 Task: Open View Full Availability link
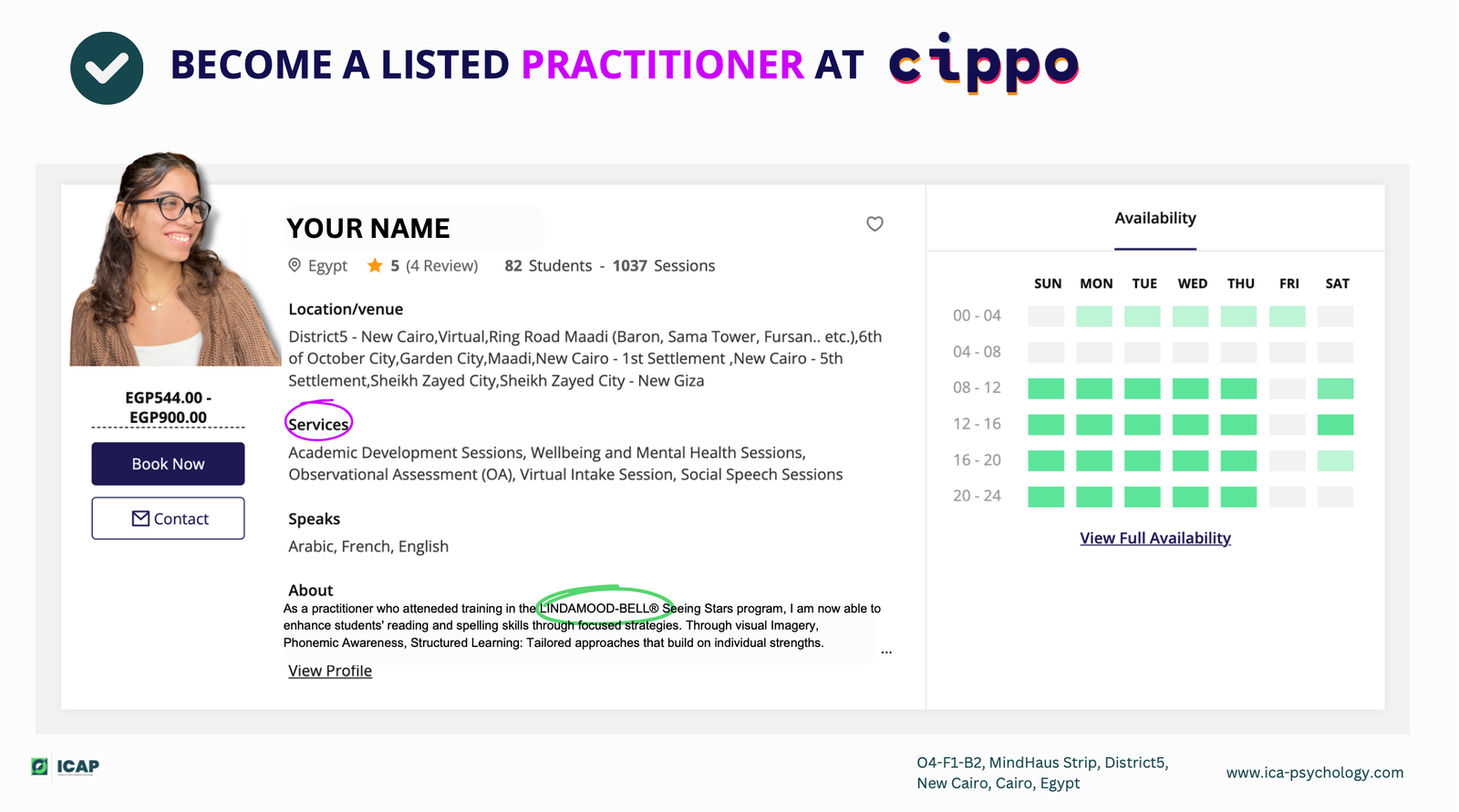coord(1155,538)
